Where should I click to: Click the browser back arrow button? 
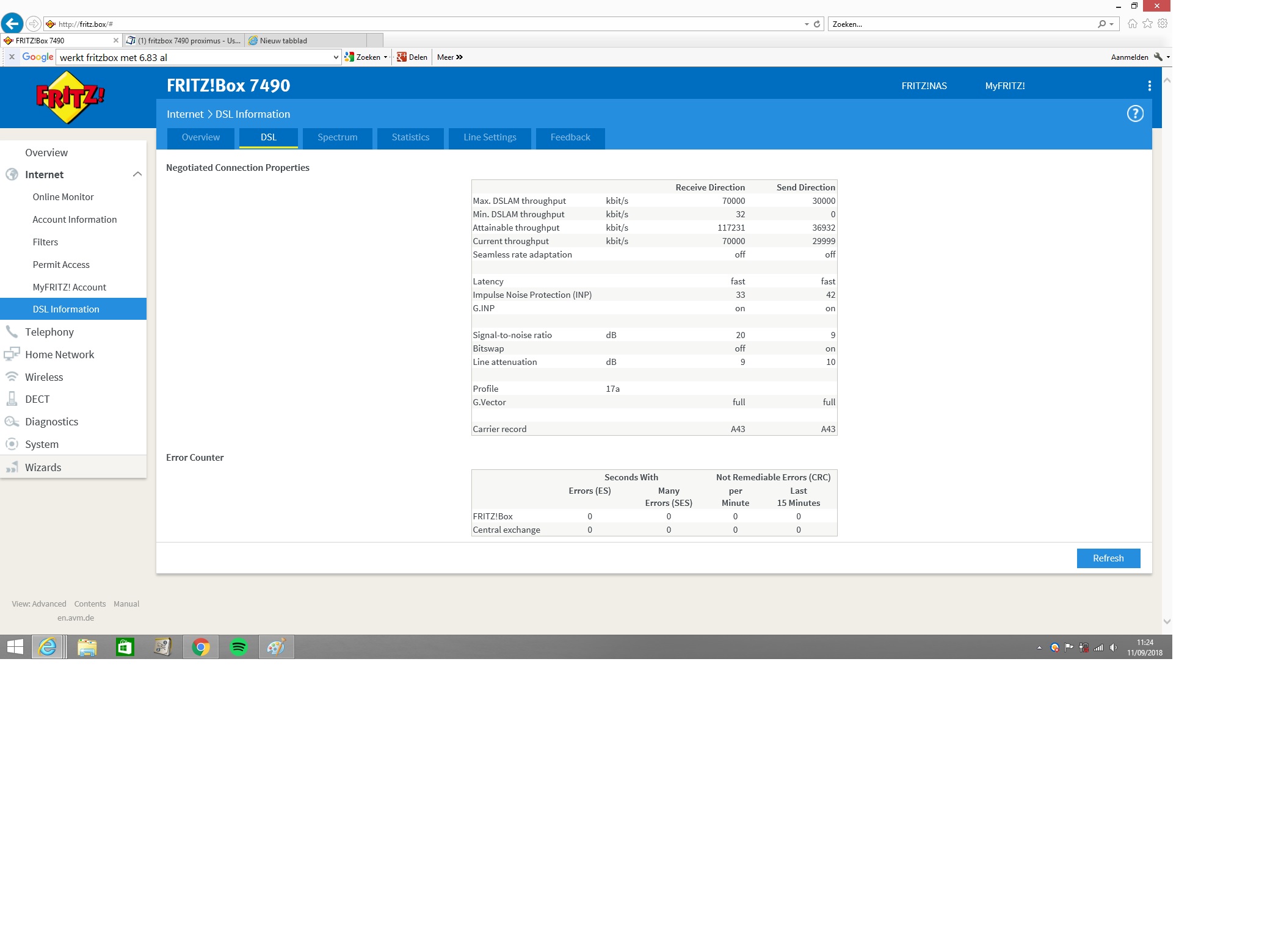tap(12, 24)
